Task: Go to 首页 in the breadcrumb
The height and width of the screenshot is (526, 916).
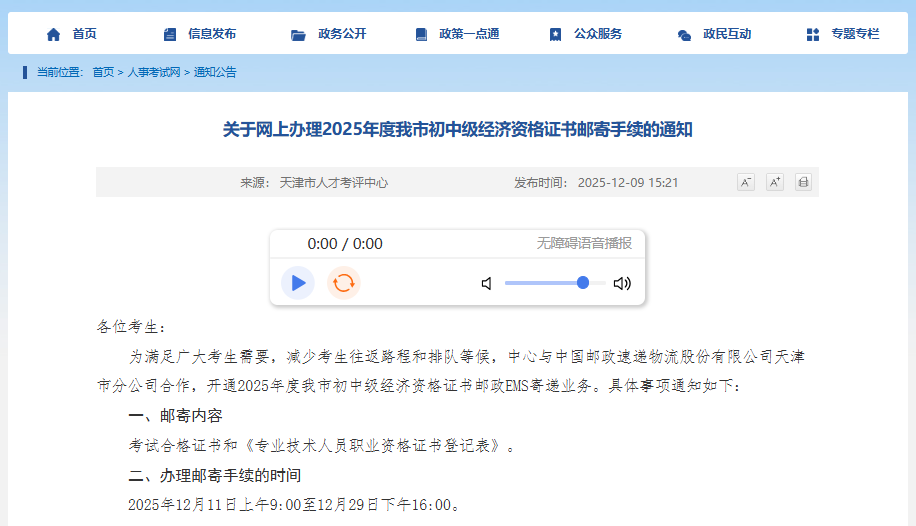Action: [103, 72]
